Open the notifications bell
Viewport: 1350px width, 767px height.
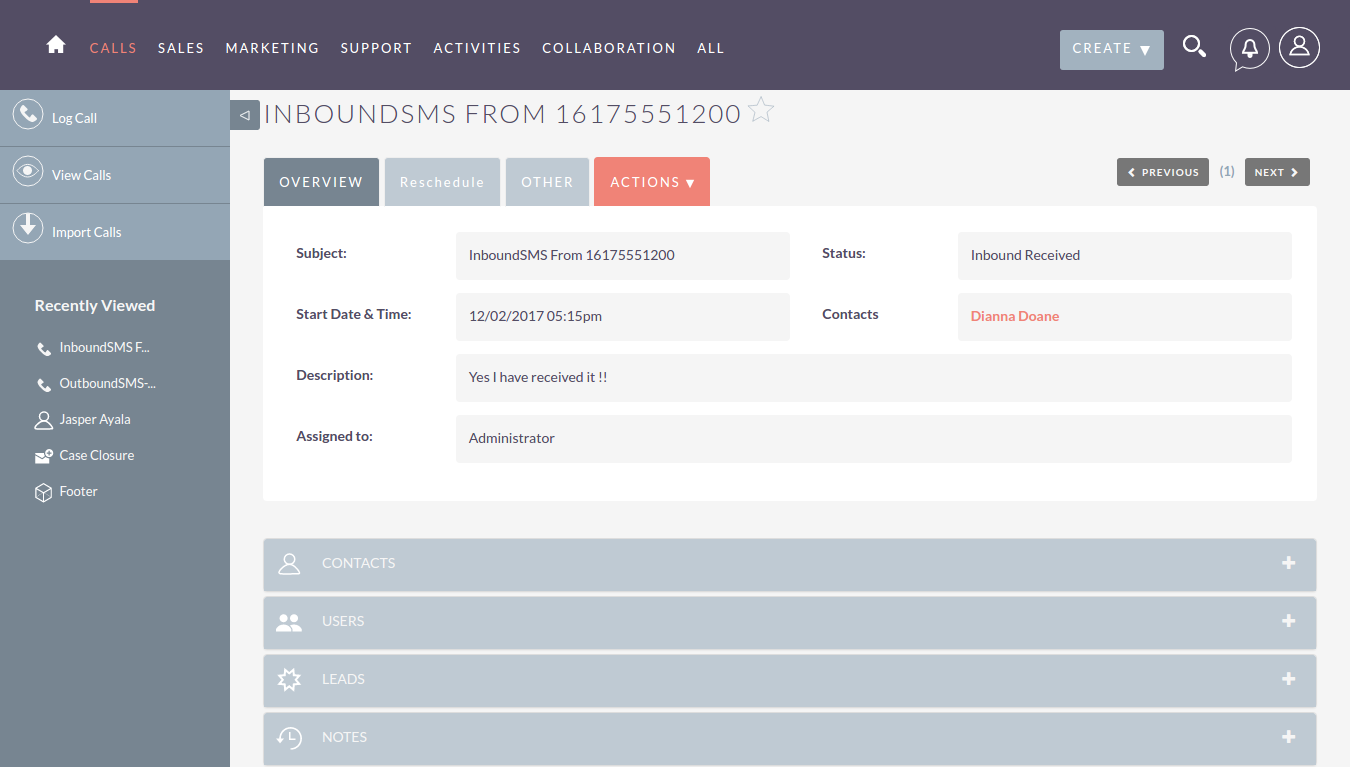click(x=1250, y=48)
